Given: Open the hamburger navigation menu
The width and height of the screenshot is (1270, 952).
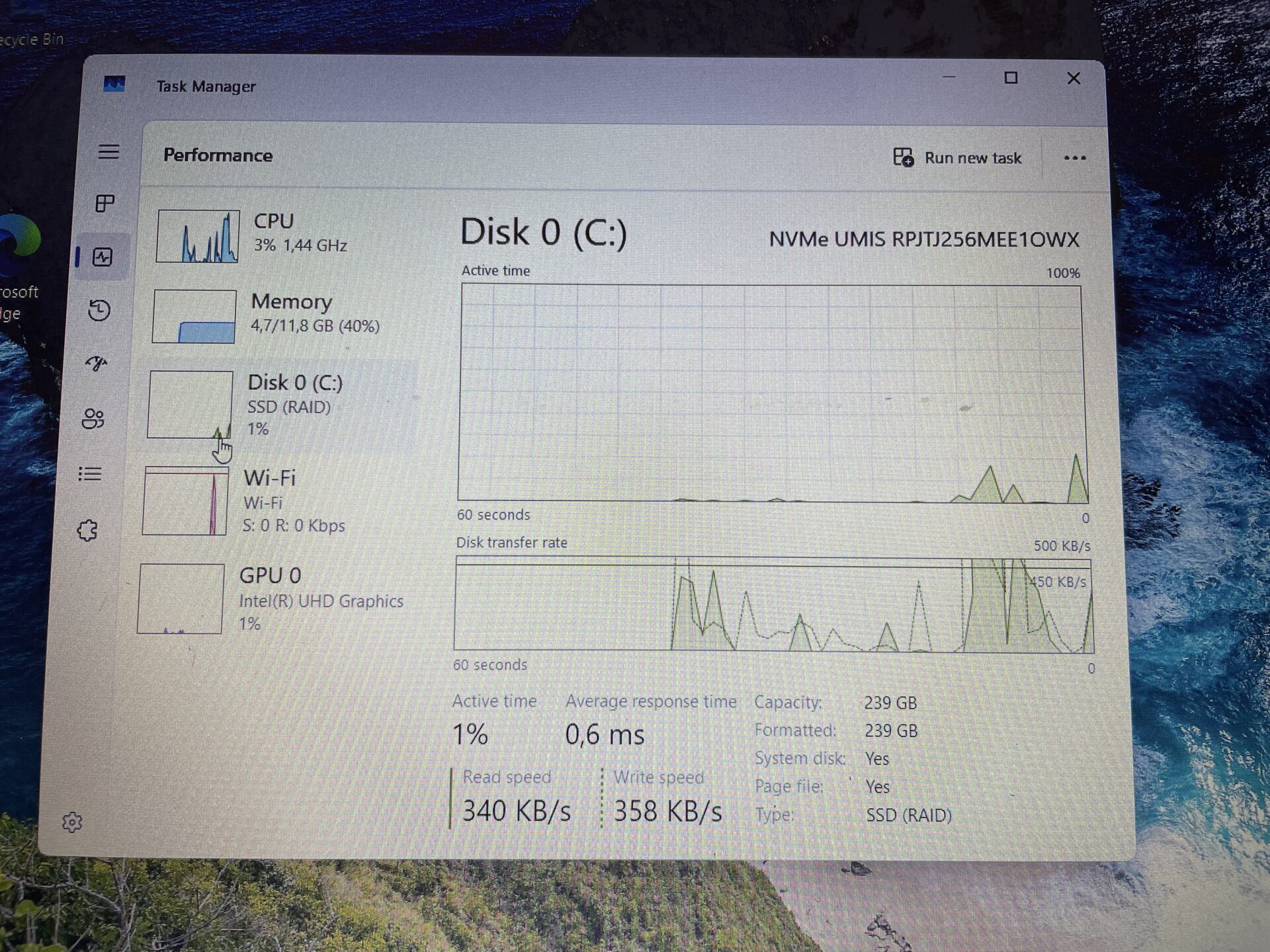Looking at the screenshot, I should point(109,152).
